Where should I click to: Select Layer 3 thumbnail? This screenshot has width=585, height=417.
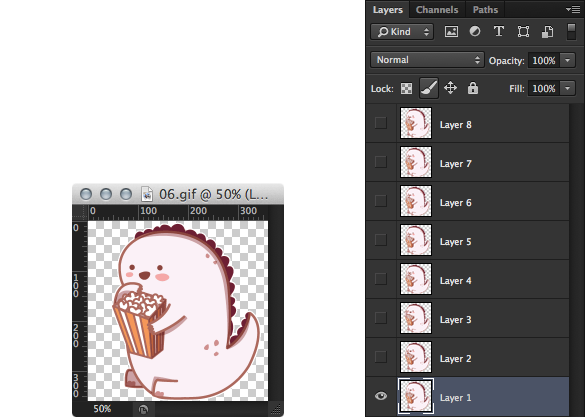click(x=416, y=318)
